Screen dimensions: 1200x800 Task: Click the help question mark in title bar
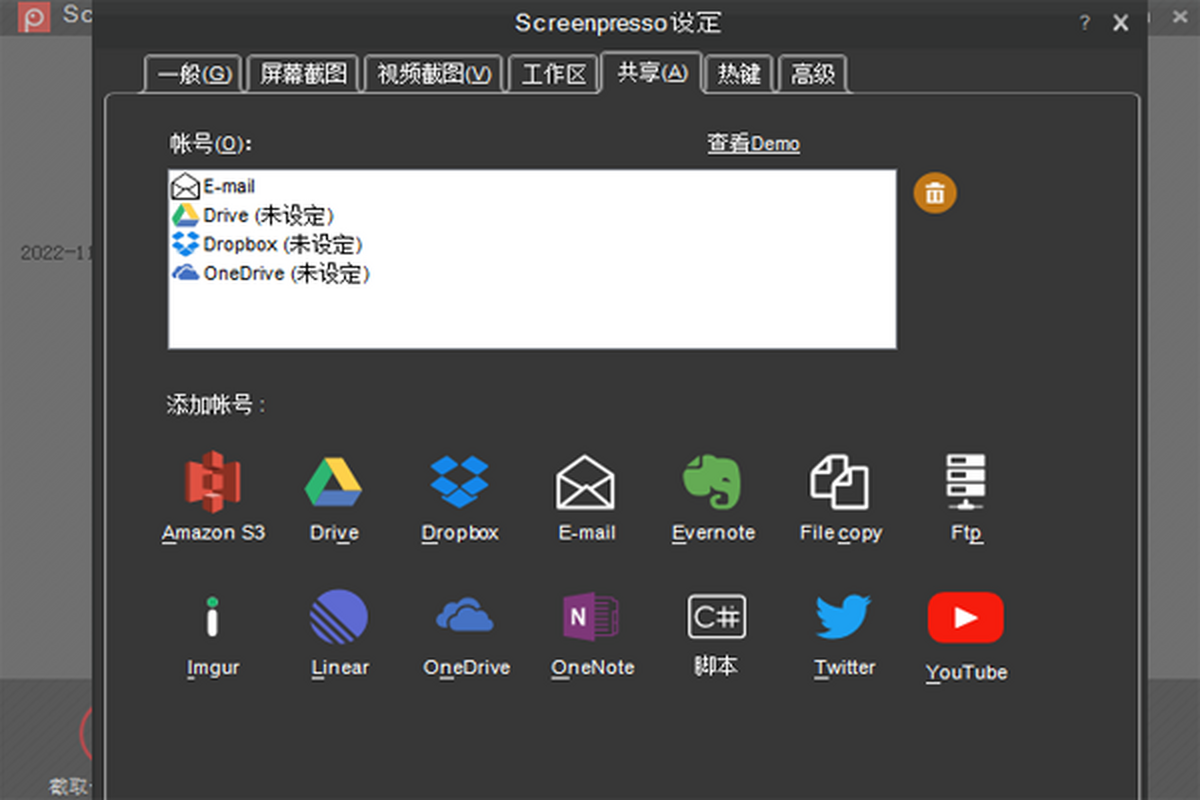1085,24
